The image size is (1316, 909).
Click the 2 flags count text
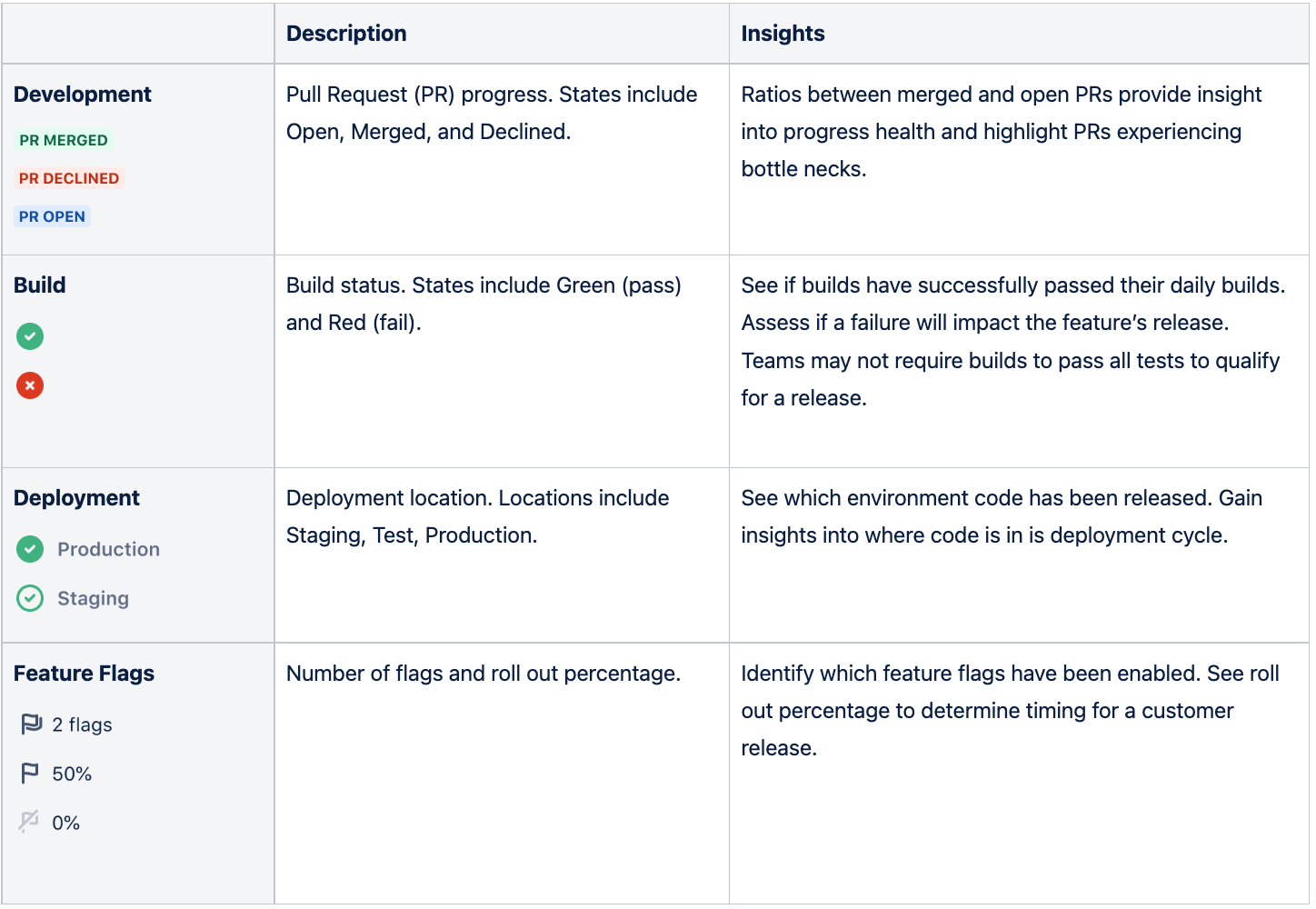coord(82,724)
